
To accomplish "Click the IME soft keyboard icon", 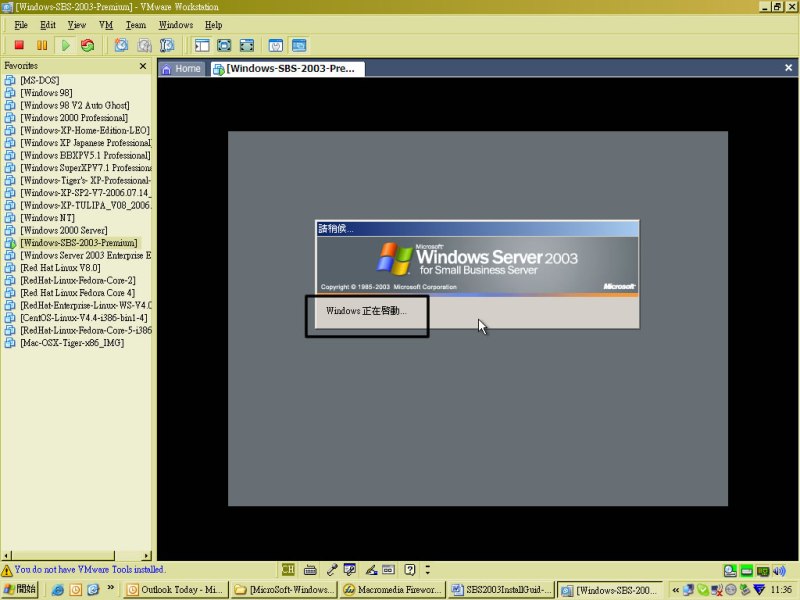I will point(310,570).
